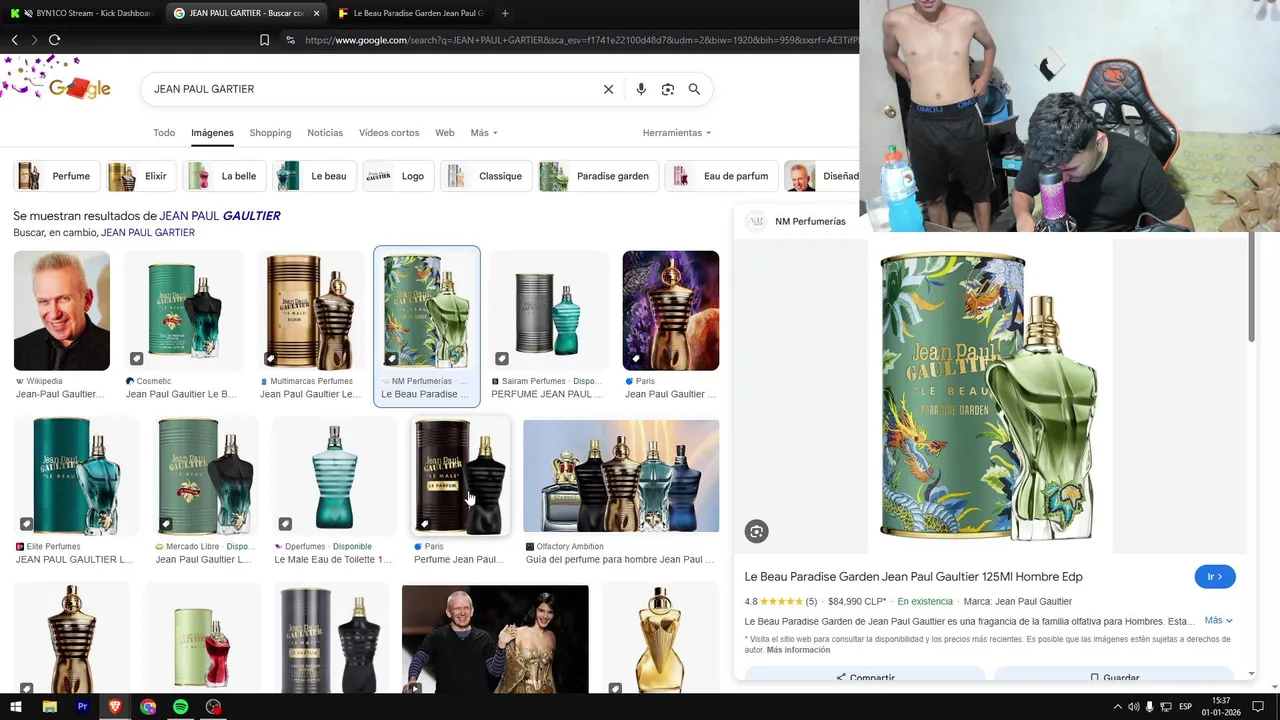Bookmark this page with the bookmark icon
The width and height of the screenshot is (1280, 720).
tap(264, 40)
